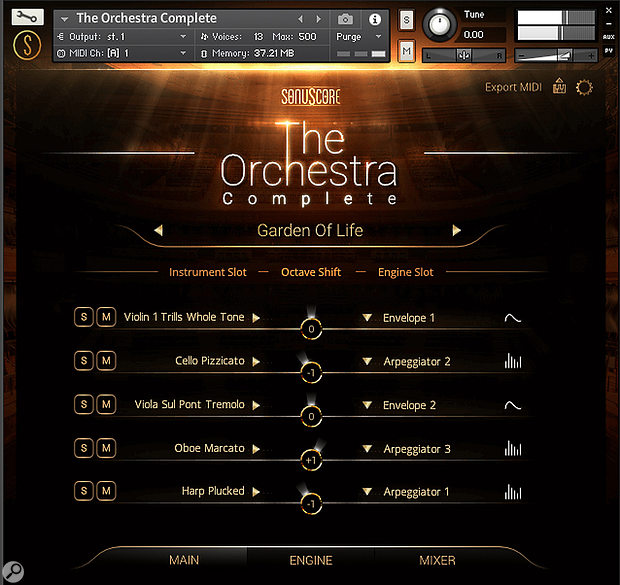The width and height of the screenshot is (620, 585).
Task: Click the Arpeggiator 3 bars icon
Action: (513, 448)
